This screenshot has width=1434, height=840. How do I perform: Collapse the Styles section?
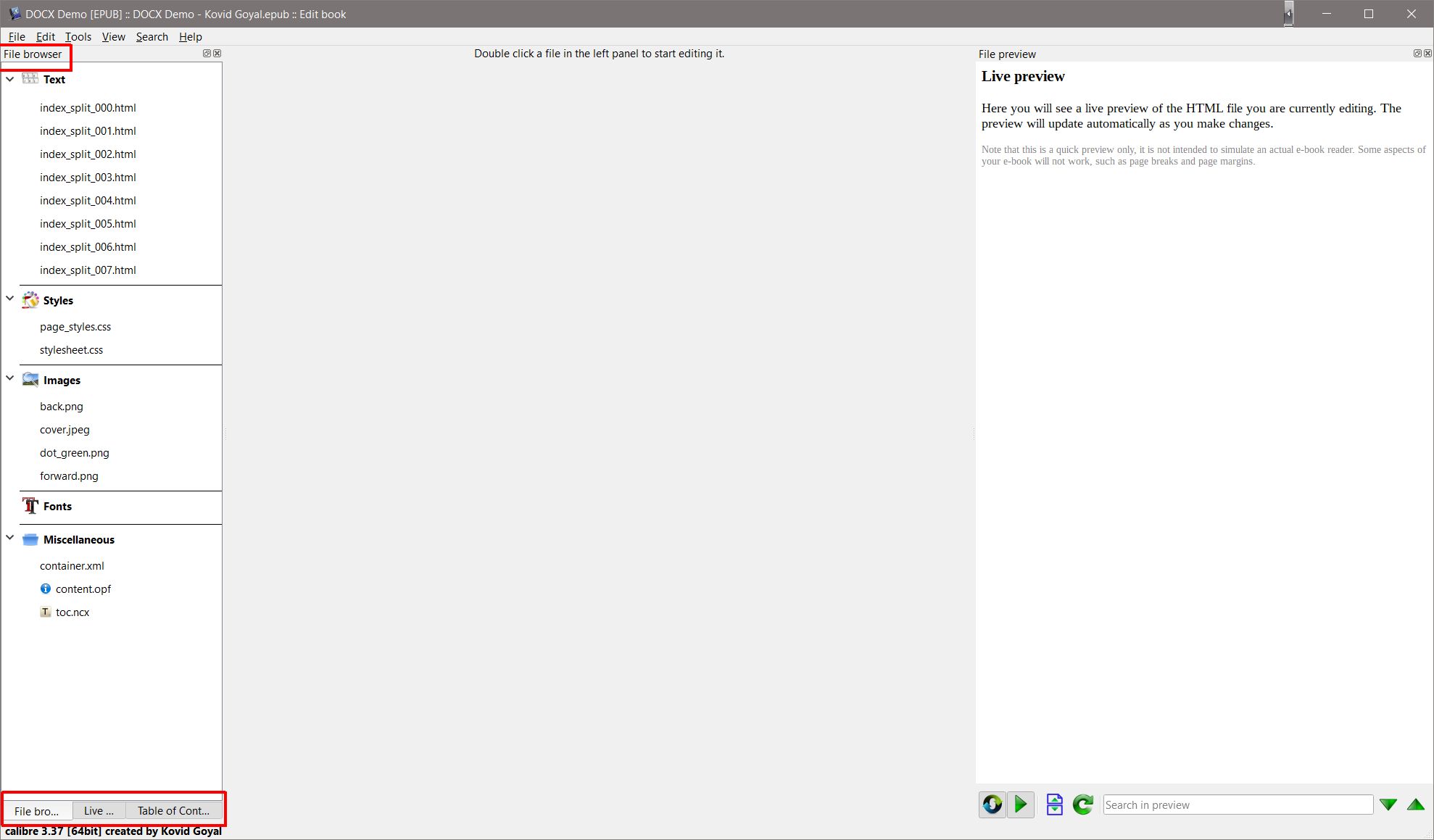pyautogui.click(x=10, y=299)
